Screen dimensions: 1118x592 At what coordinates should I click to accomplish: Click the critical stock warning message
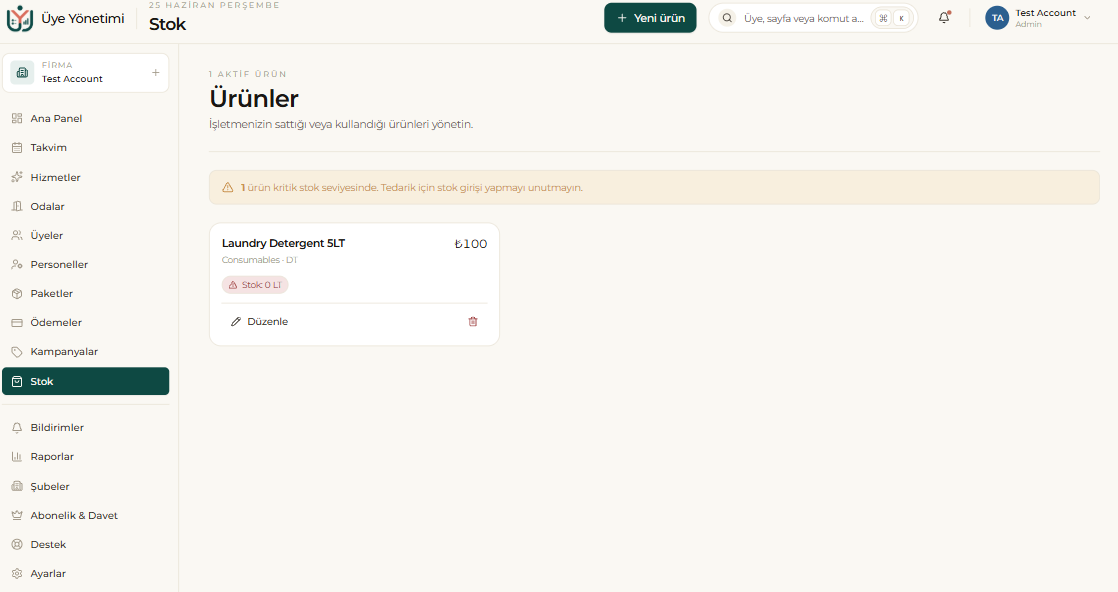pos(411,188)
